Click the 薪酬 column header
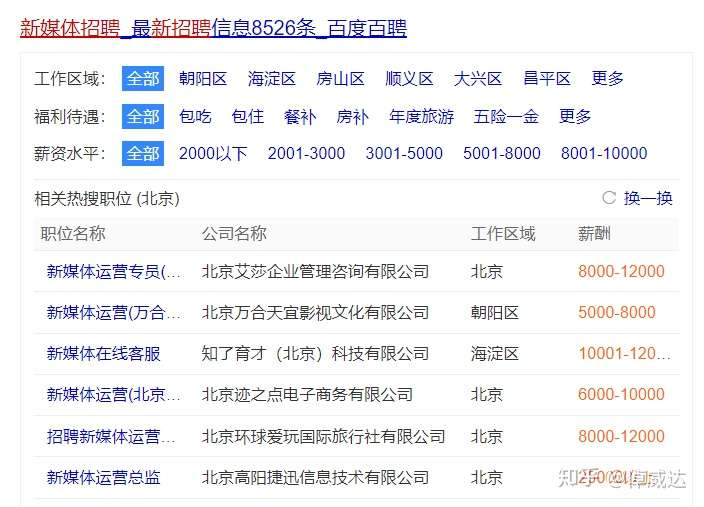This screenshot has width=704, height=507. (594, 234)
